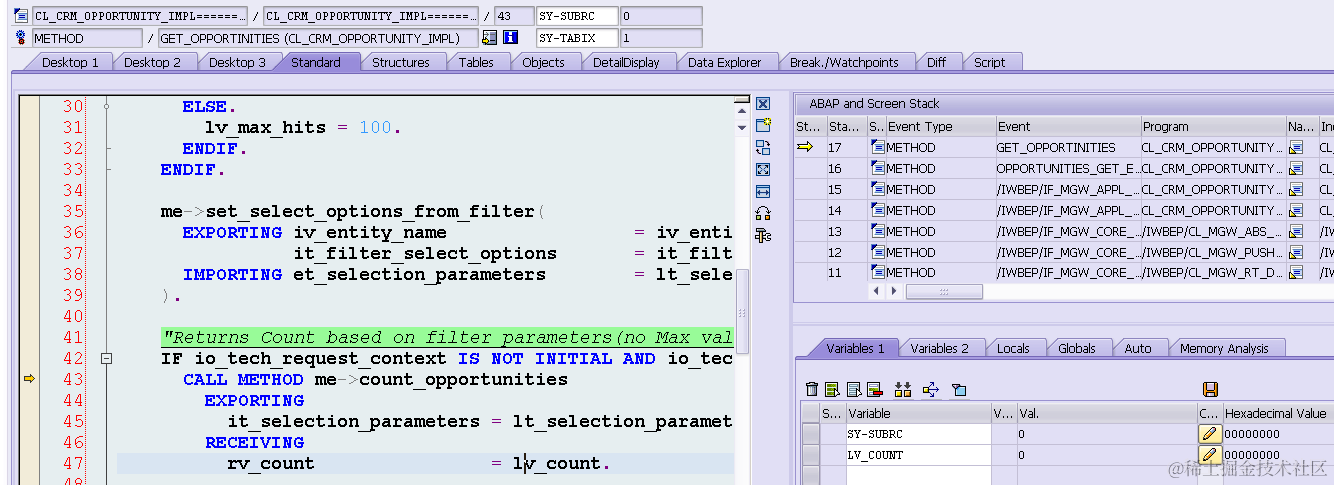Click the pencil edit icon for SY-SUBRC

[1210, 434]
